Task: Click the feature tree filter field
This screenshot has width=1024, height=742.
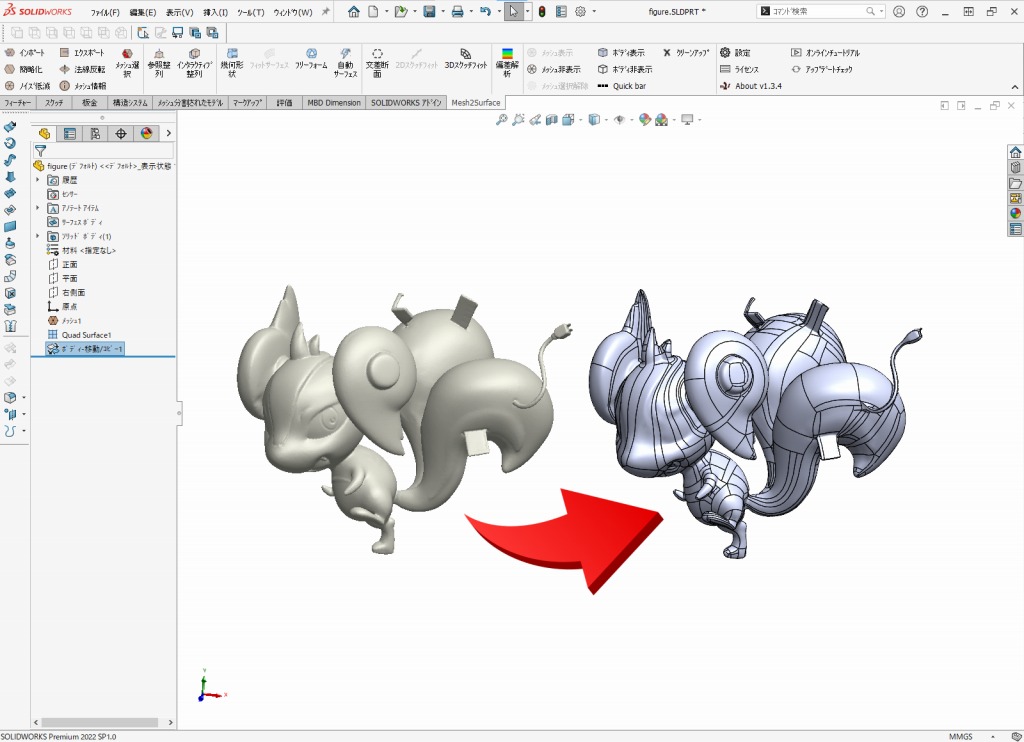Action: [x=103, y=151]
